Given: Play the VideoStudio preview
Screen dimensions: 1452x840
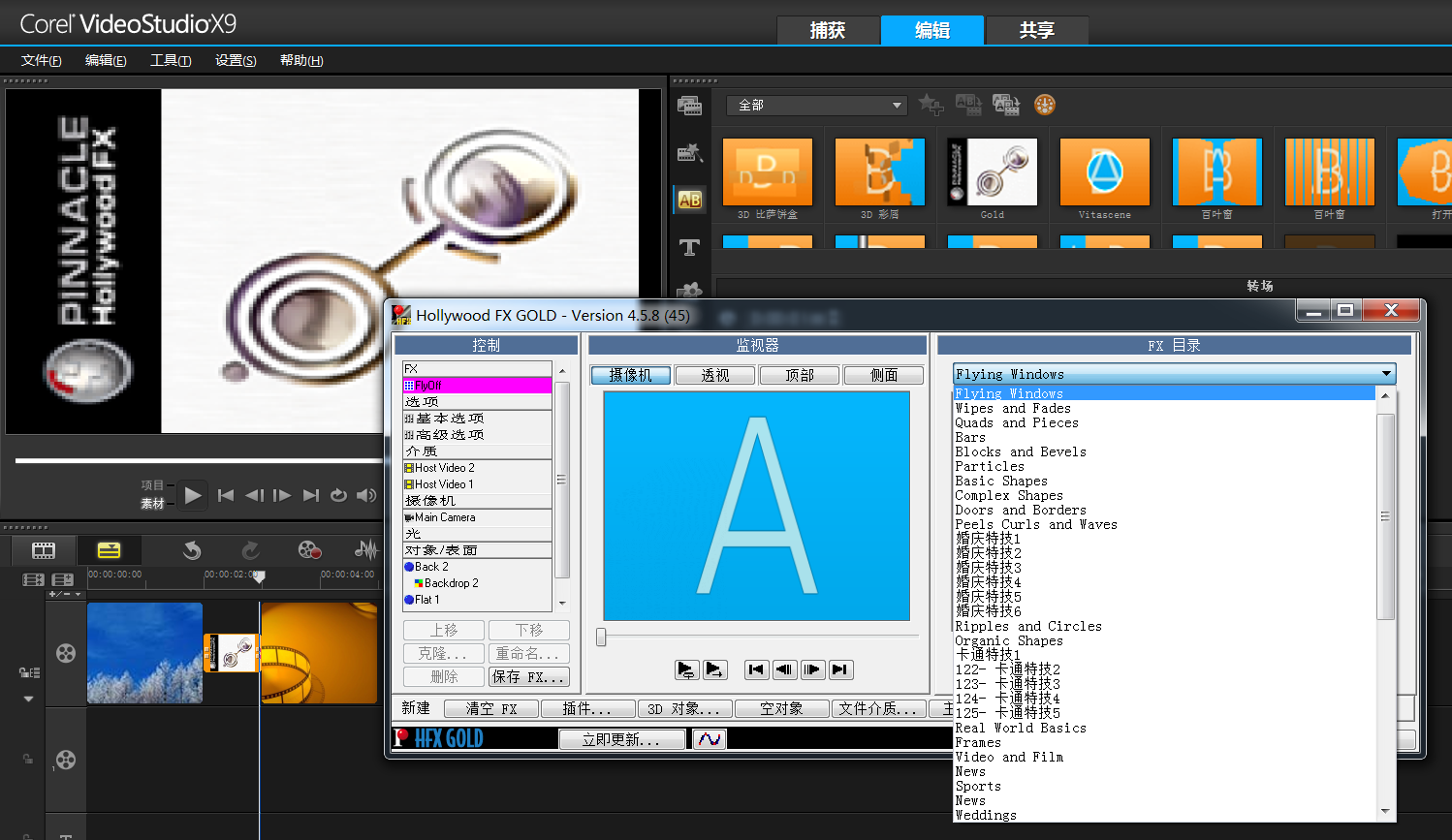Looking at the screenshot, I should pos(193,495).
